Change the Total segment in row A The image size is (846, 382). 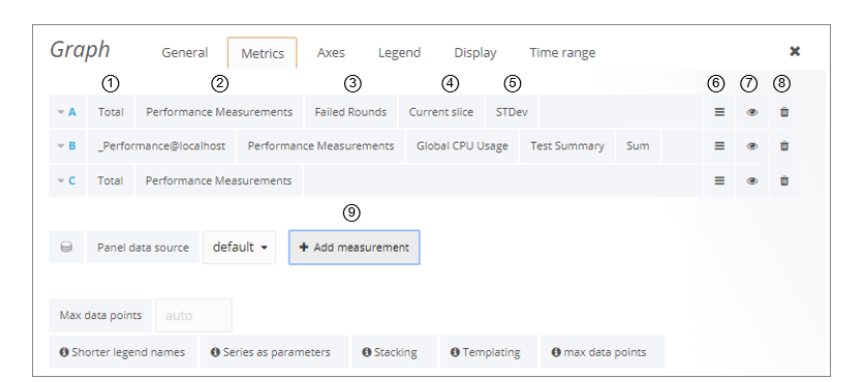pyautogui.click(x=111, y=112)
